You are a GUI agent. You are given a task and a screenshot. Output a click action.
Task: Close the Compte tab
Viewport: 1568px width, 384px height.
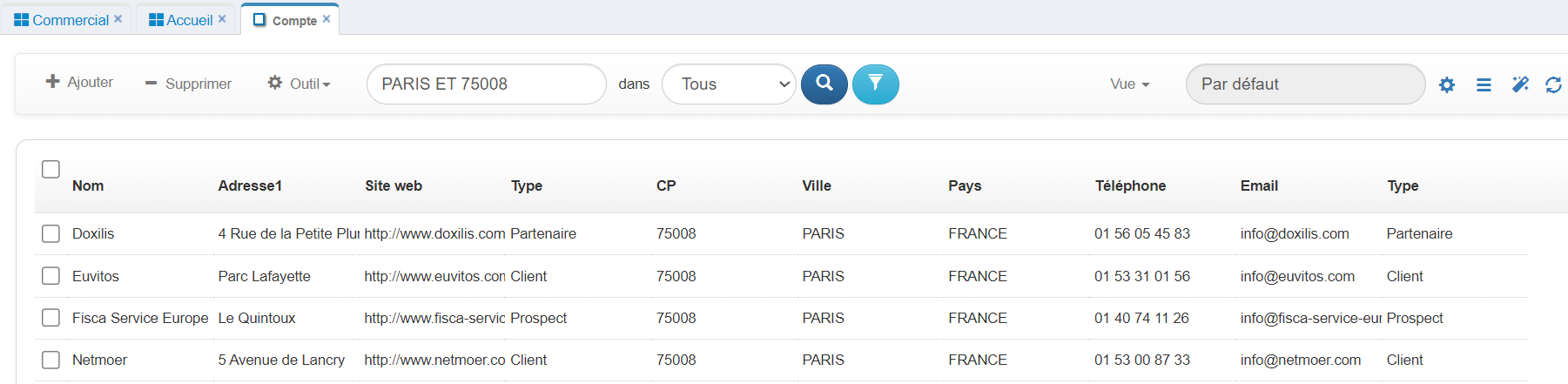click(x=326, y=19)
